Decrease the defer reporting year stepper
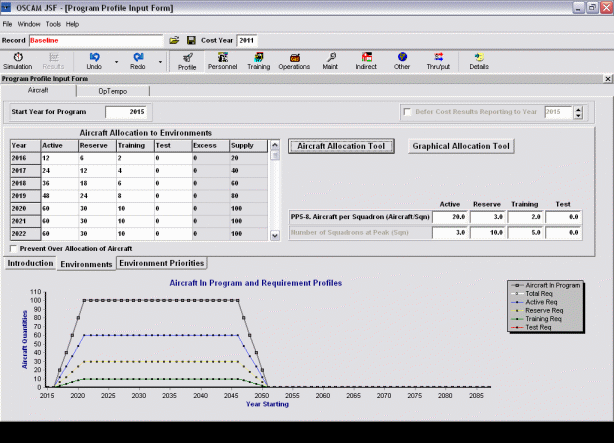The image size is (614, 443). [x=578, y=116]
